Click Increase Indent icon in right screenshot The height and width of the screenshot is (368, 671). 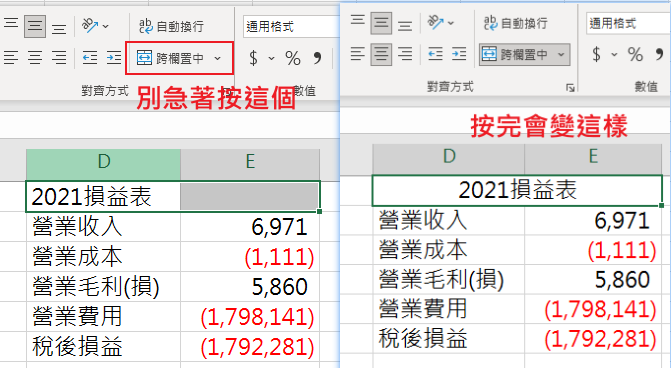coord(459,54)
